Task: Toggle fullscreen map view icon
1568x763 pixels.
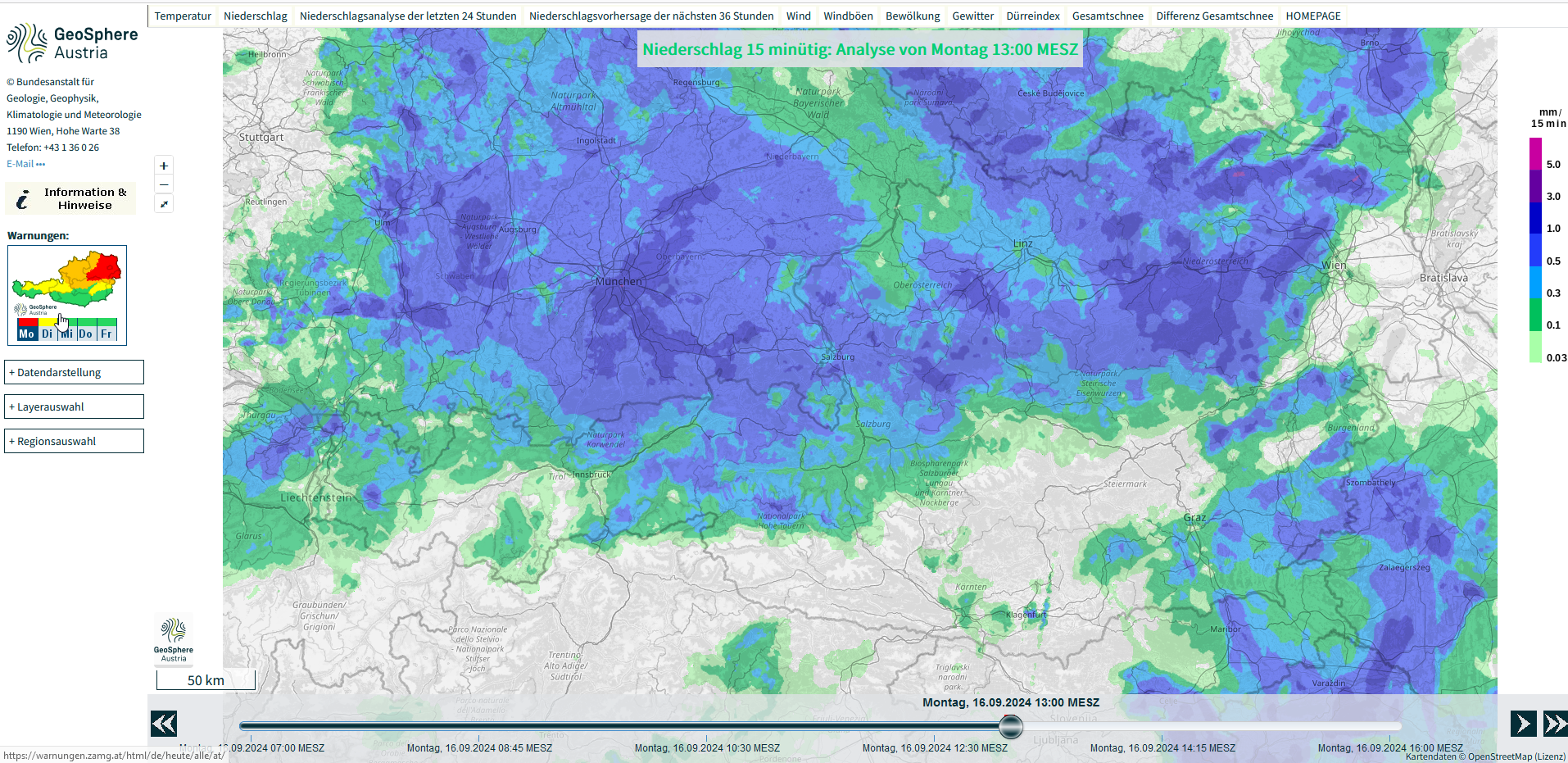Action: click(x=164, y=204)
